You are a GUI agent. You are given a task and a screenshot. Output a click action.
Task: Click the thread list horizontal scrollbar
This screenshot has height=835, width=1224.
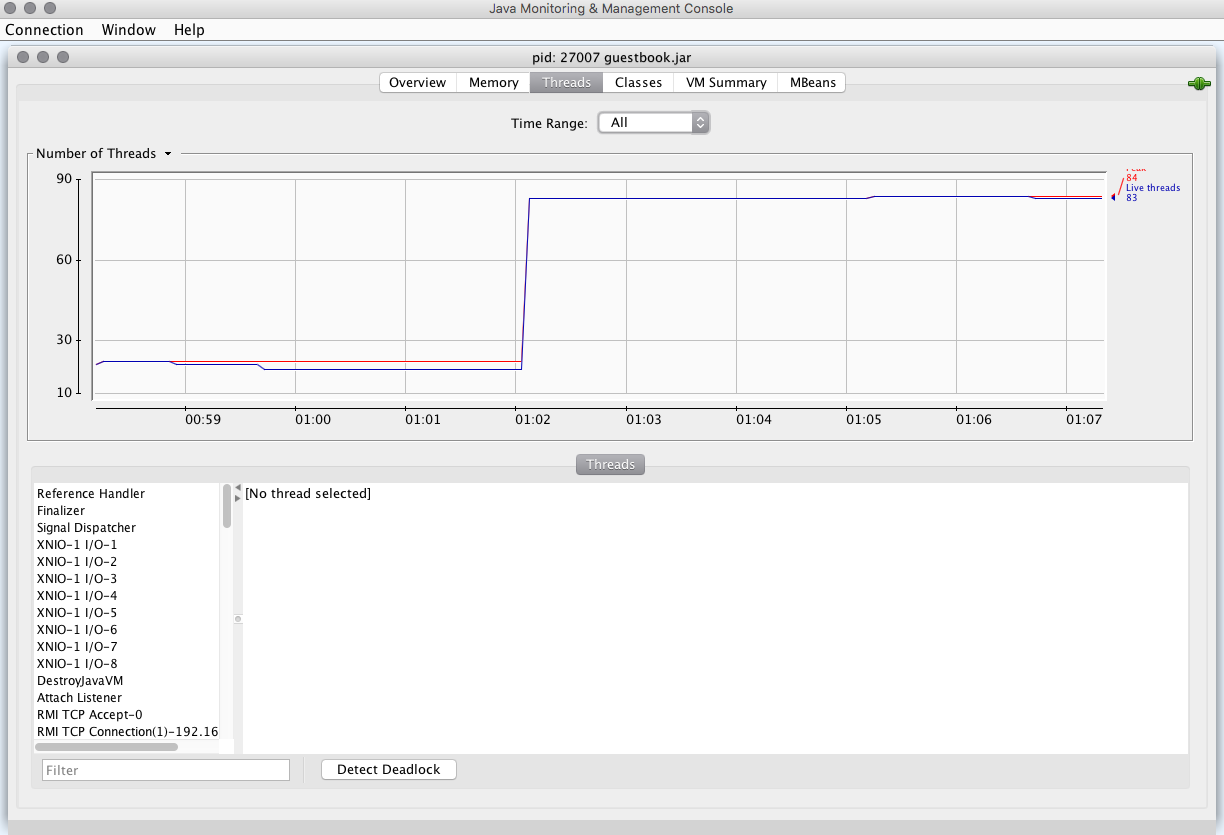107,747
